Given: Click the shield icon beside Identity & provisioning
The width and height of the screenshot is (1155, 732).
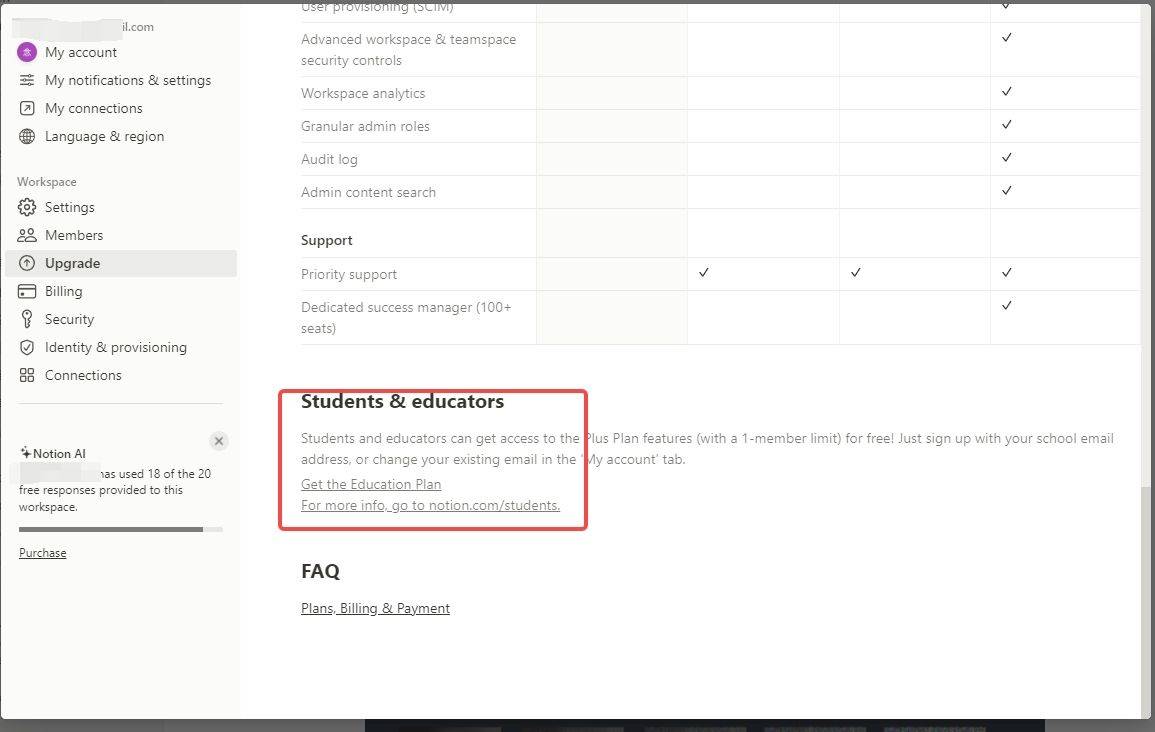Looking at the screenshot, I should [27, 347].
